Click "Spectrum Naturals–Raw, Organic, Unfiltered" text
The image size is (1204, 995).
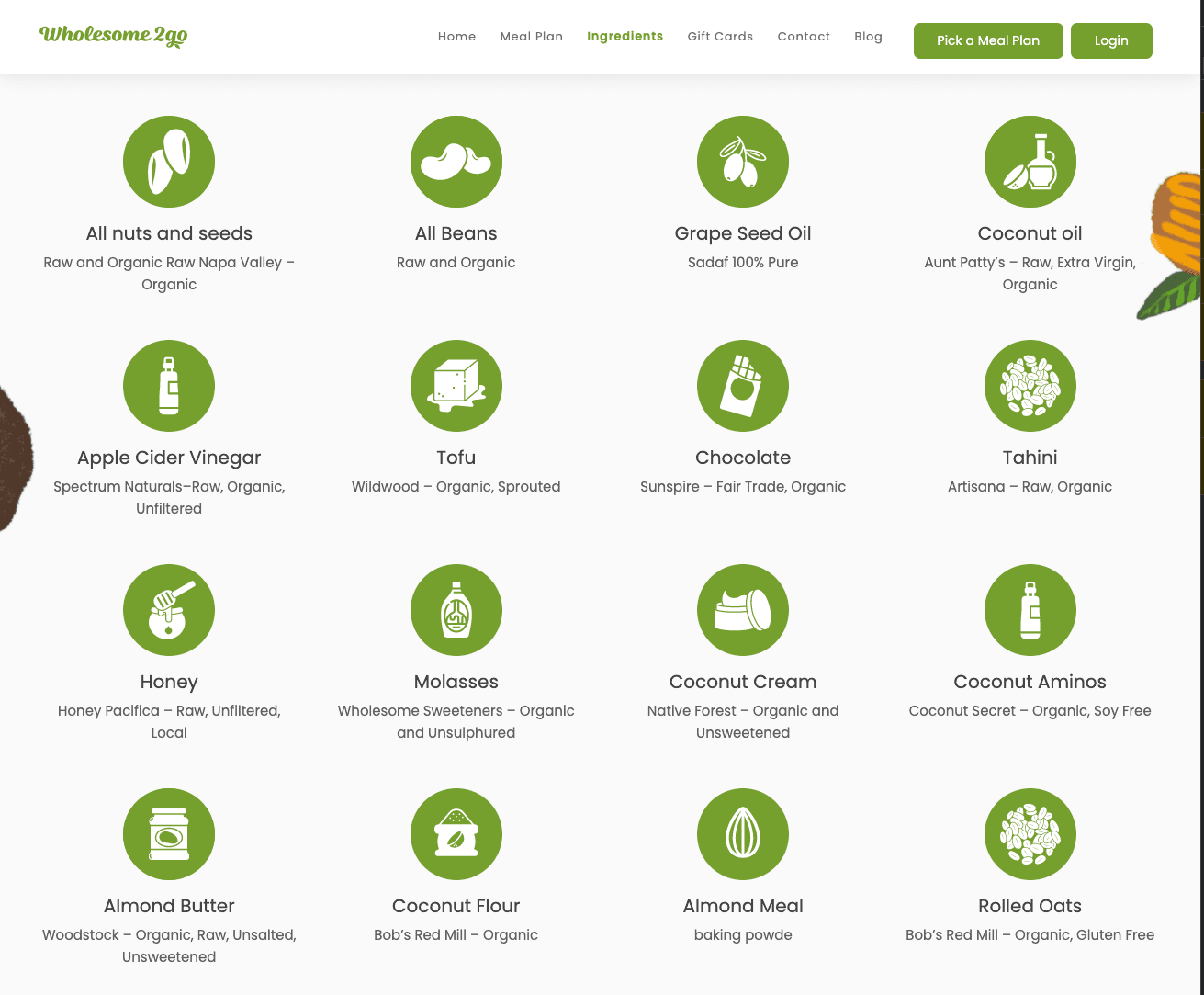169,497
